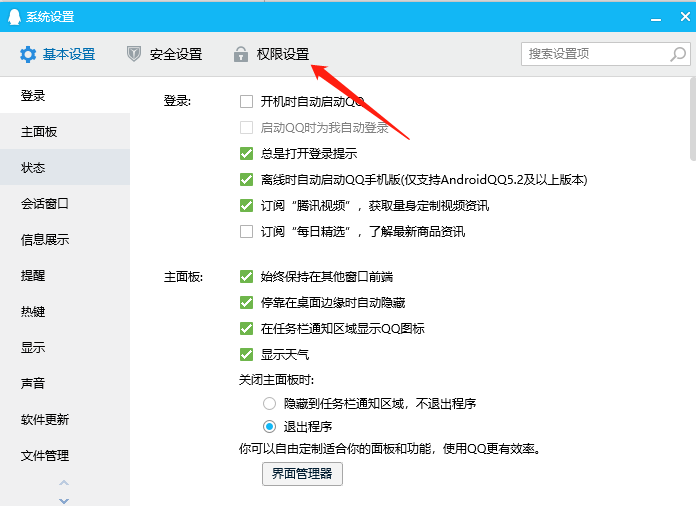Select 登录 in the sidebar

(x=65, y=95)
